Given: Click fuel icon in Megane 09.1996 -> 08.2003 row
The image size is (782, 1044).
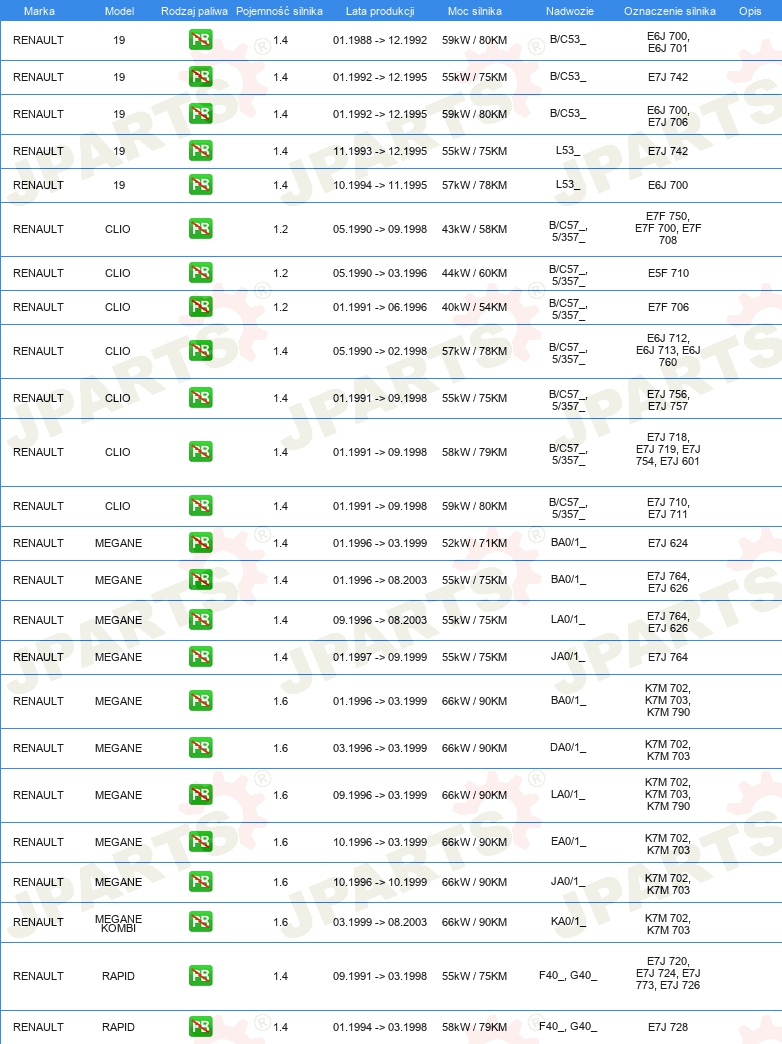Looking at the screenshot, I should (x=200, y=620).
